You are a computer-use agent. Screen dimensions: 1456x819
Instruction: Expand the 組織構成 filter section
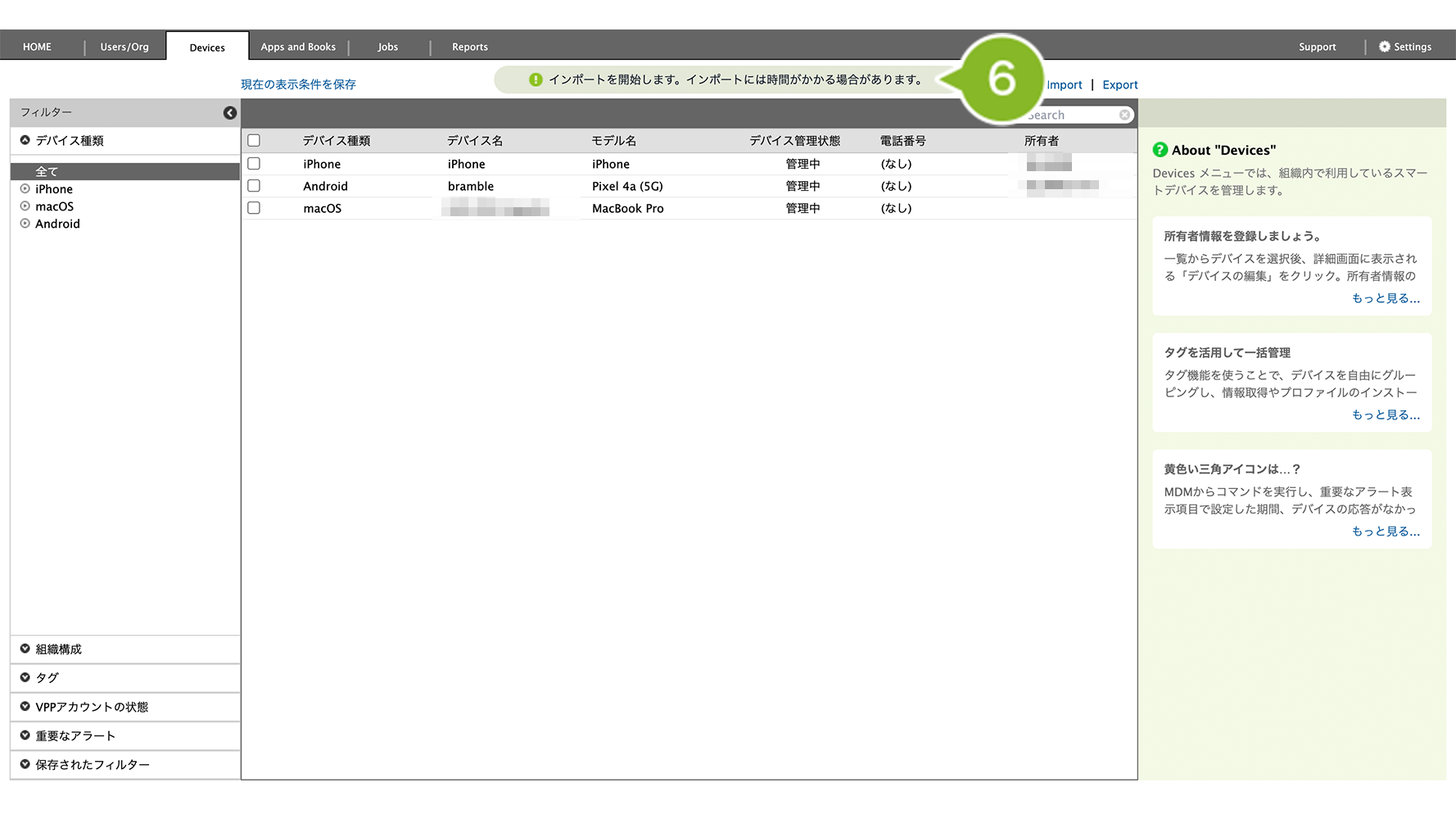point(25,649)
